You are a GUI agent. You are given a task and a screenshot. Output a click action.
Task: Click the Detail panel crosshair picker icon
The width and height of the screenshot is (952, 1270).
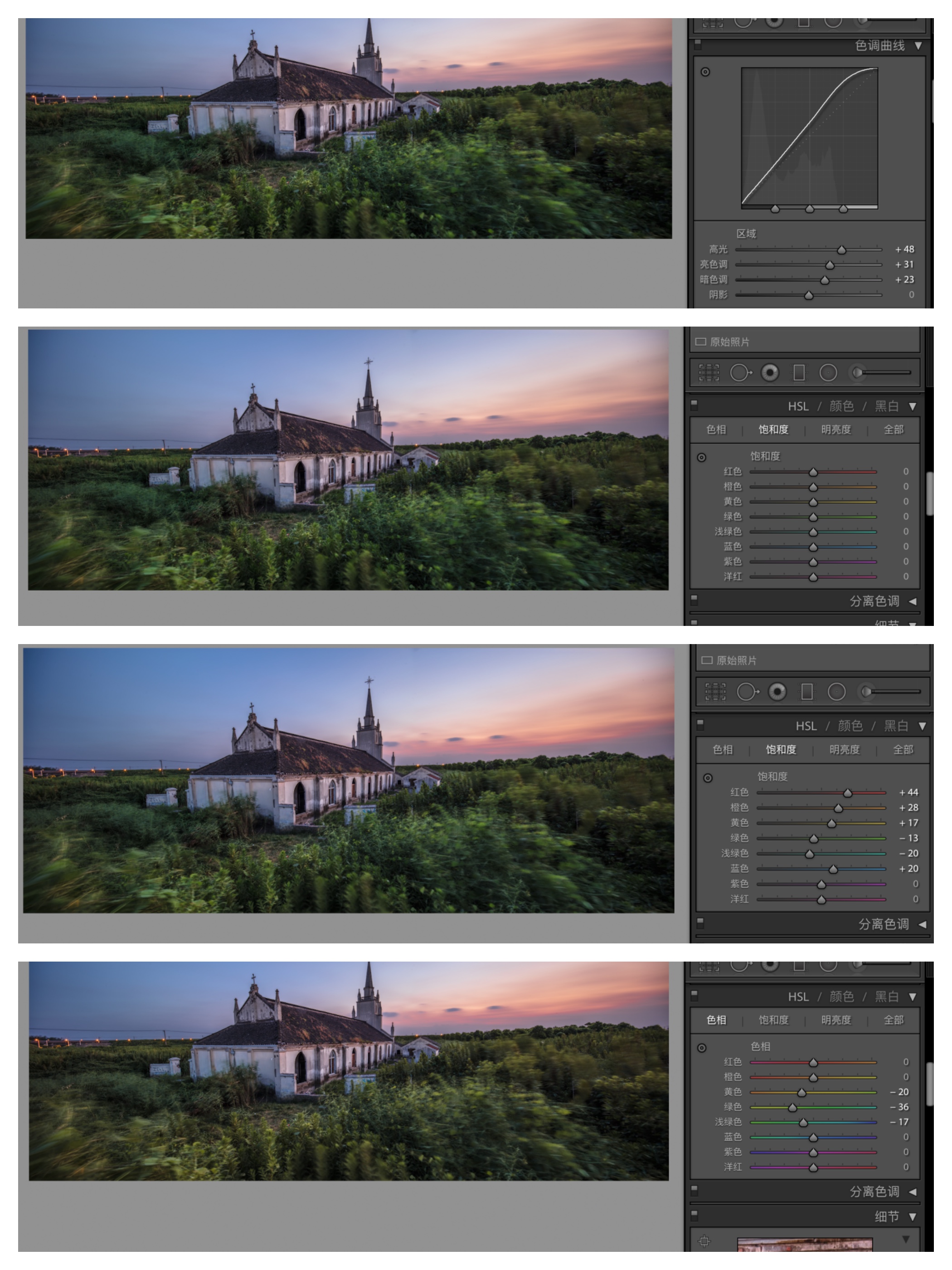pos(704,1241)
